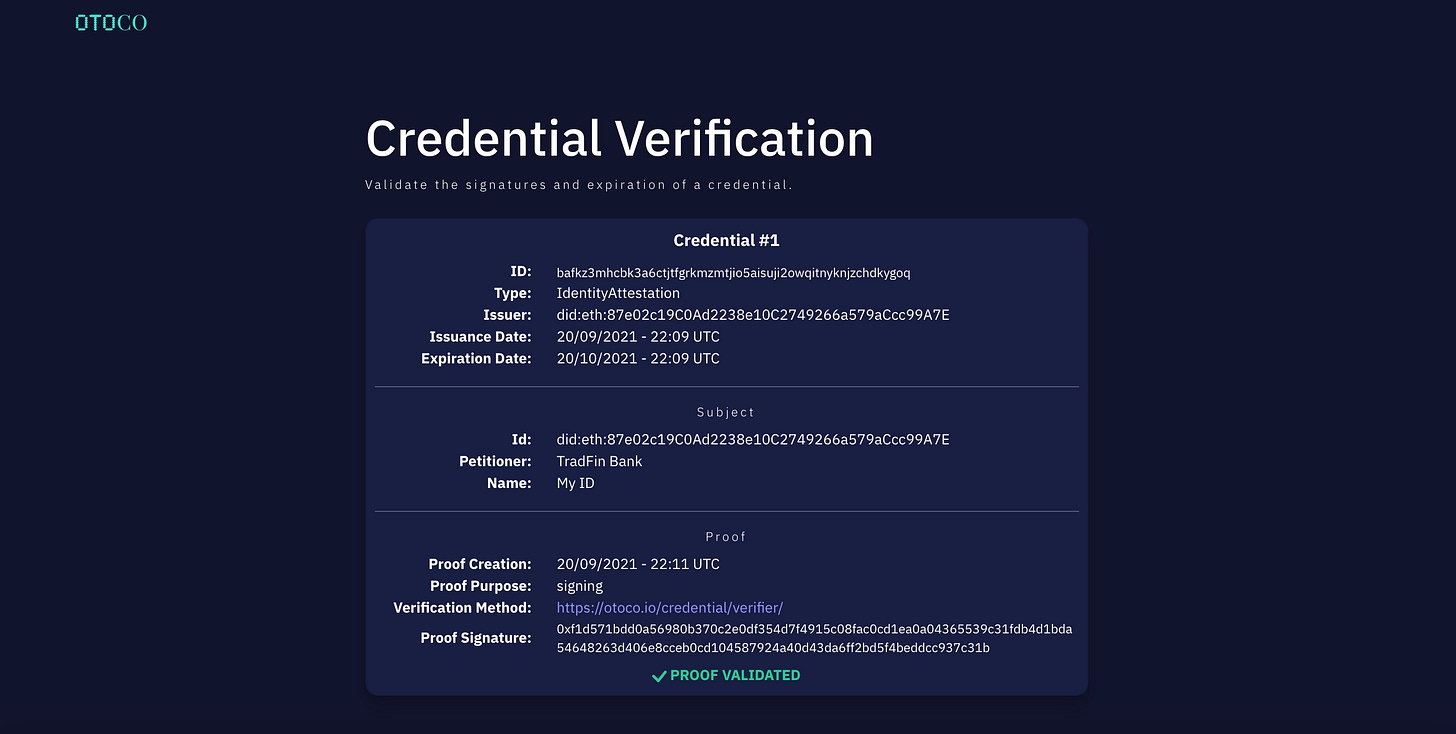Click the Expiration Date value

(x=638, y=359)
